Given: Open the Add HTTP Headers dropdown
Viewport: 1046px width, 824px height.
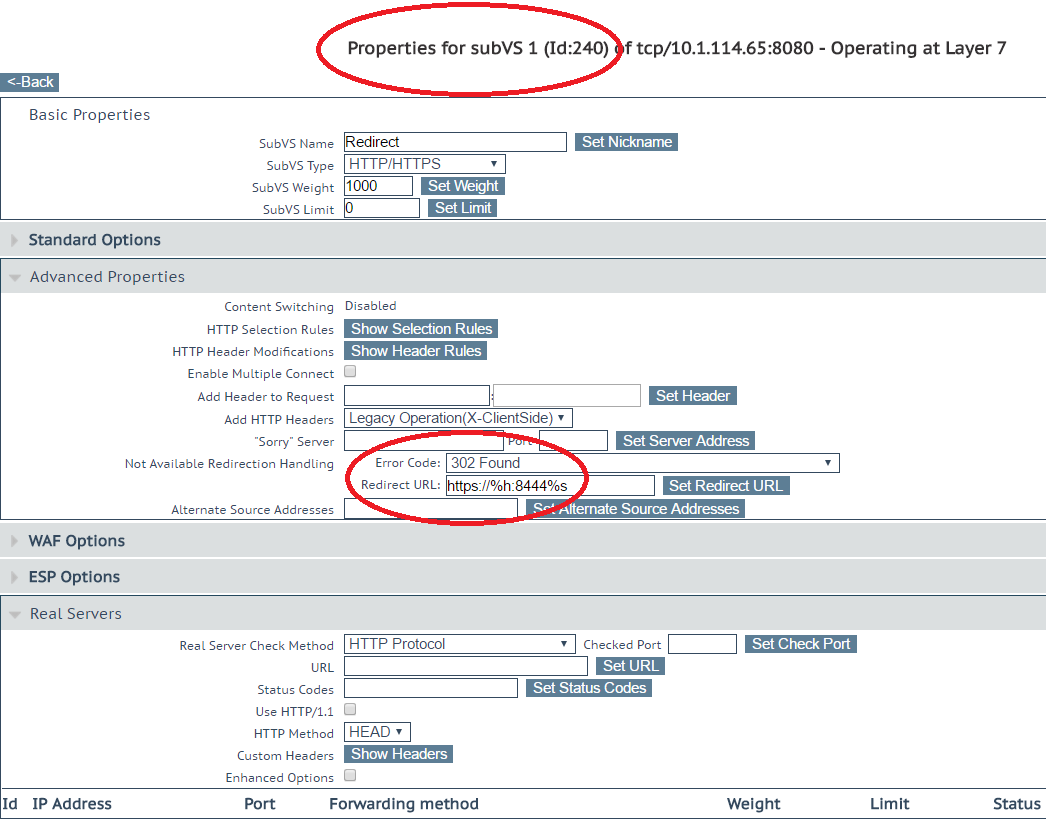Looking at the screenshot, I should 458,418.
